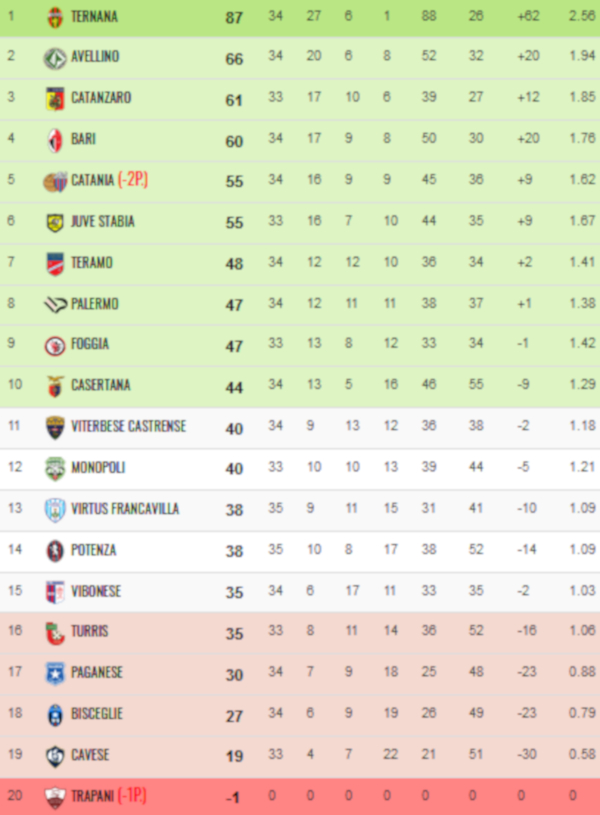Open the Virtus Francavilla team page

(125, 509)
